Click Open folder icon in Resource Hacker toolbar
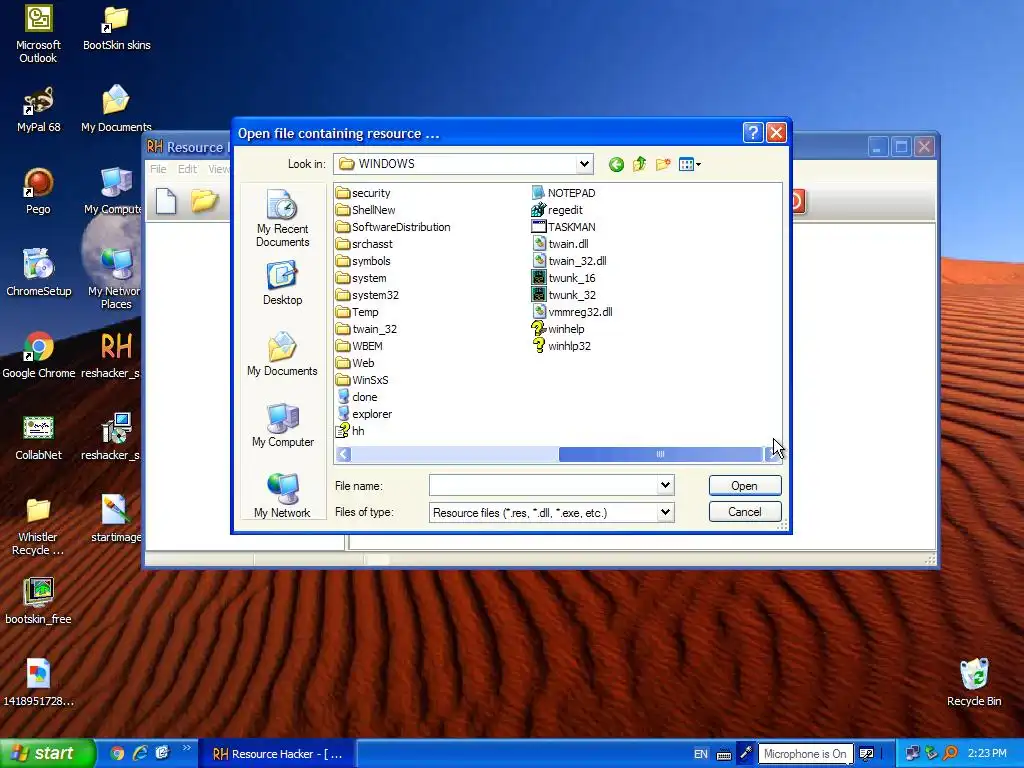The width and height of the screenshot is (1024, 768). [204, 200]
